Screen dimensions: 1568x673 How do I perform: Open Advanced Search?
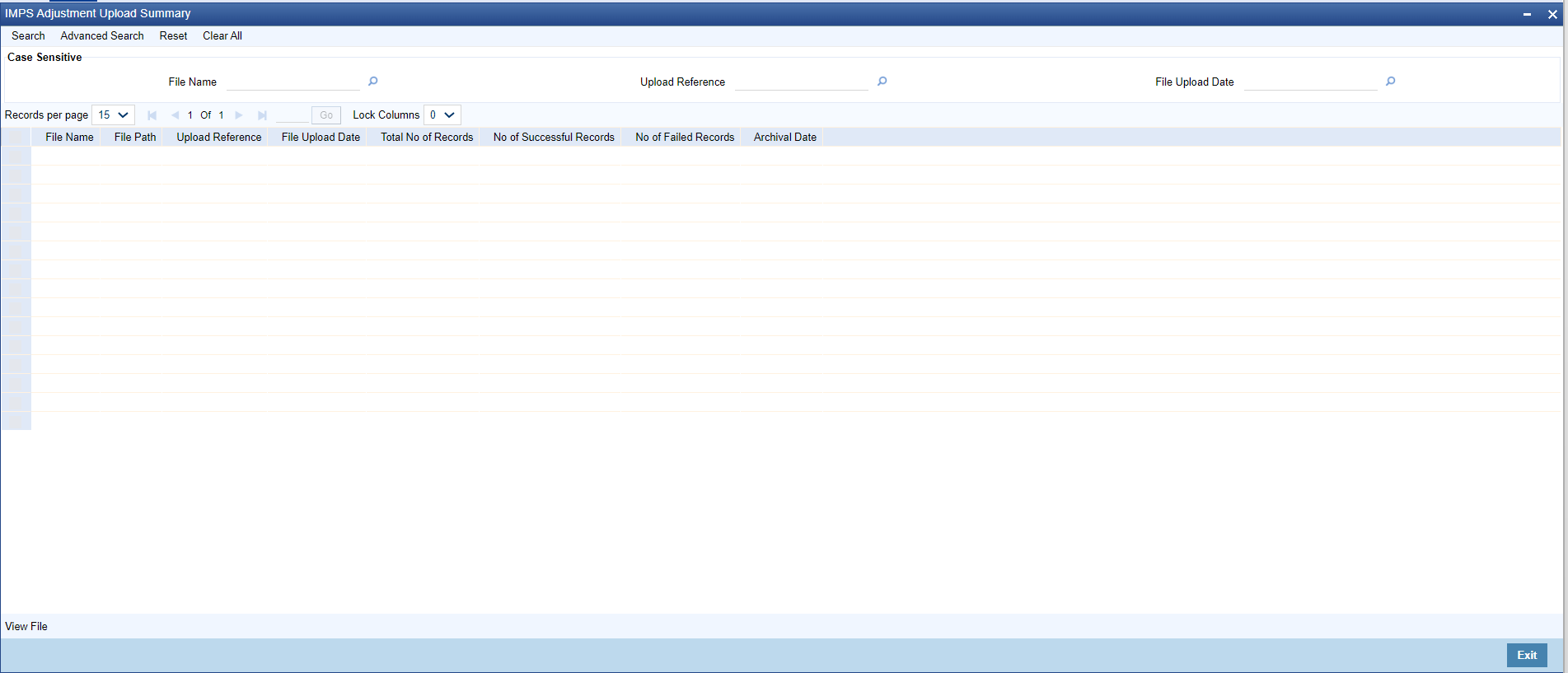coord(102,36)
